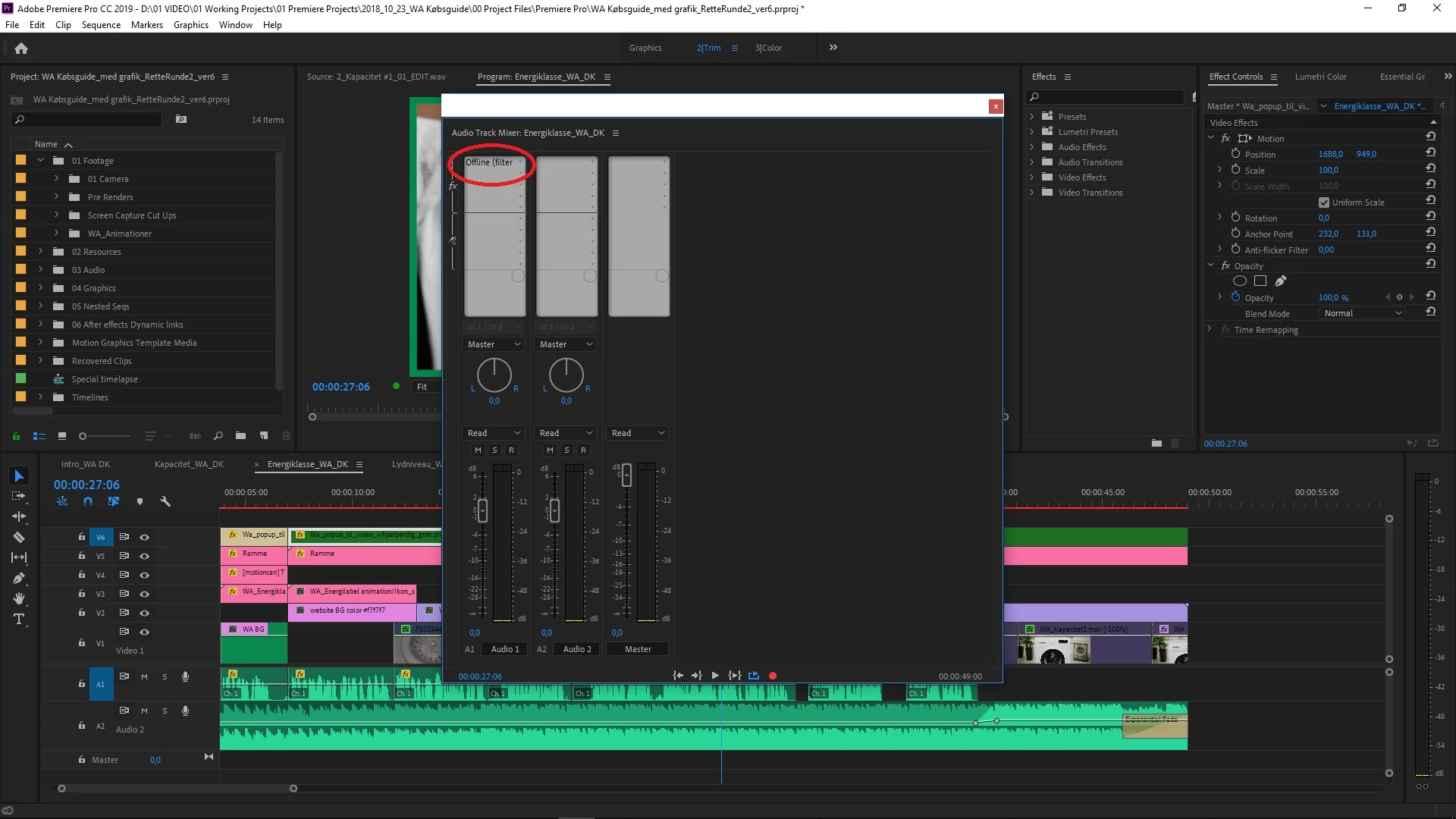Screen dimensions: 1456x819
Task: Toggle Uniform Scale checkbox
Action: (1324, 202)
